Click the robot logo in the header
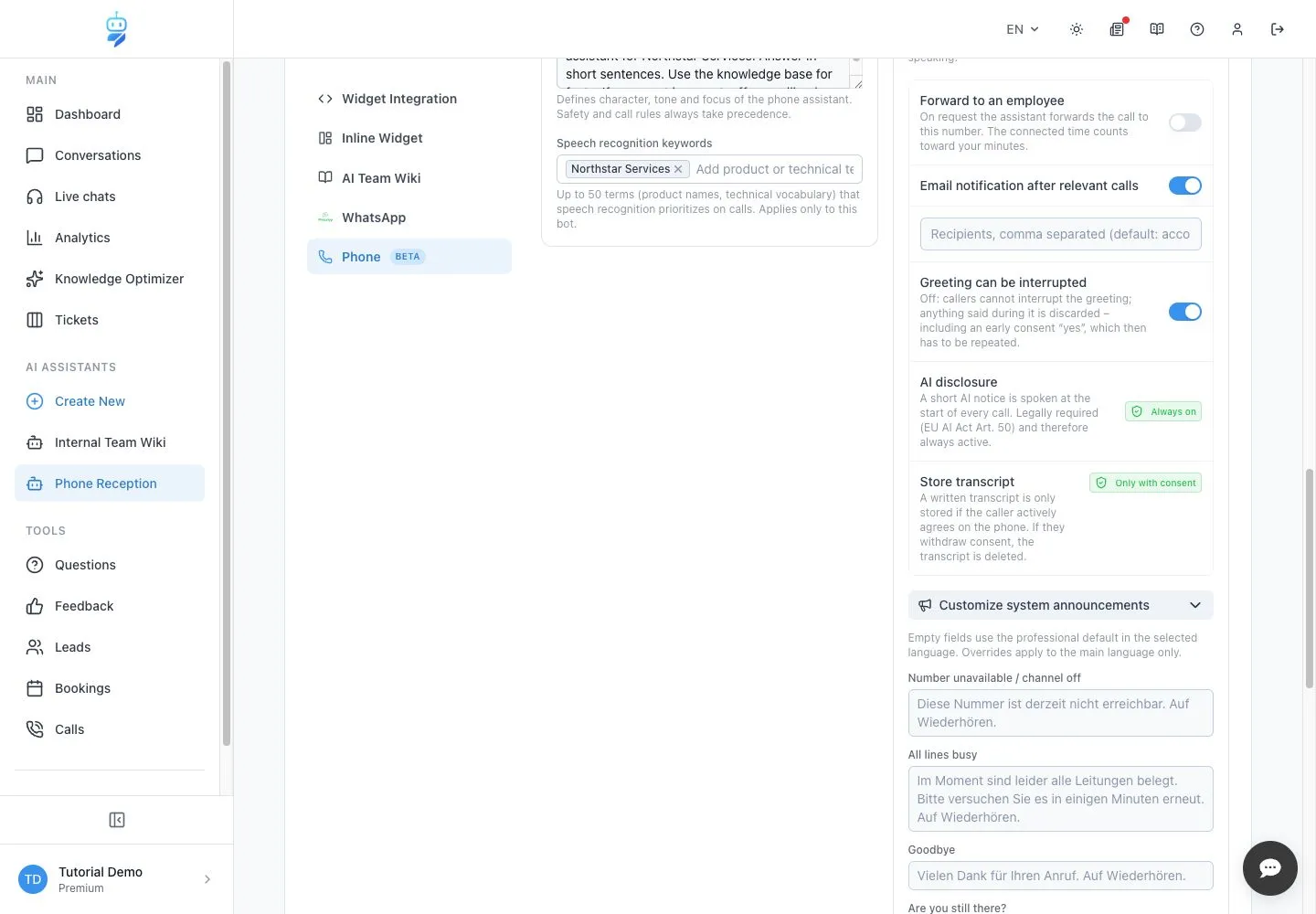The height and width of the screenshot is (914, 1316). (116, 29)
